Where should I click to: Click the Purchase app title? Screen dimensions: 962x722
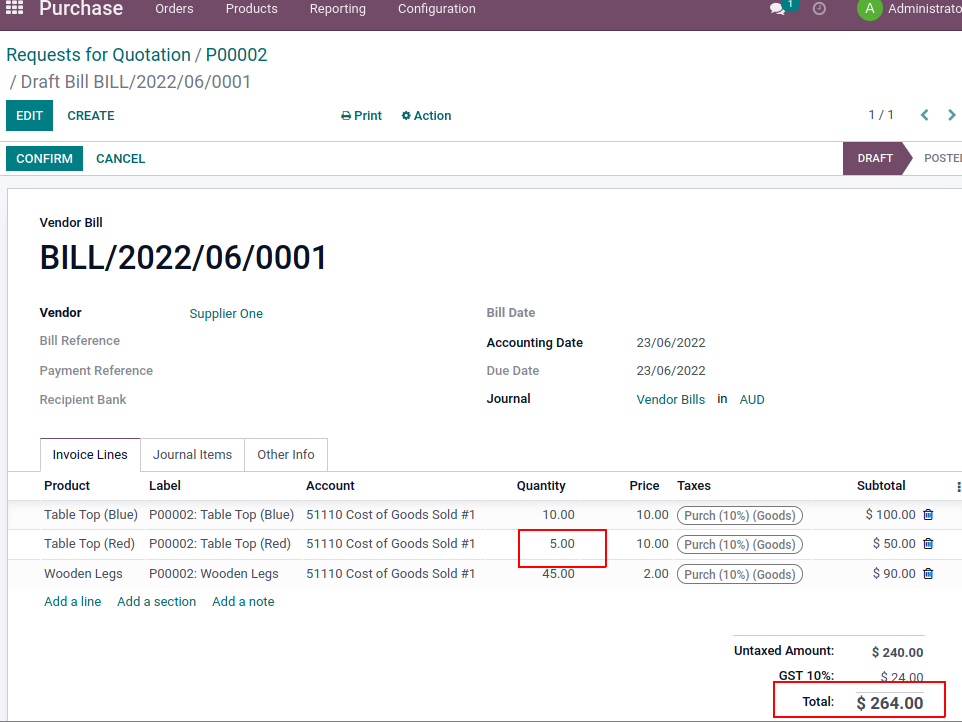coord(81,9)
